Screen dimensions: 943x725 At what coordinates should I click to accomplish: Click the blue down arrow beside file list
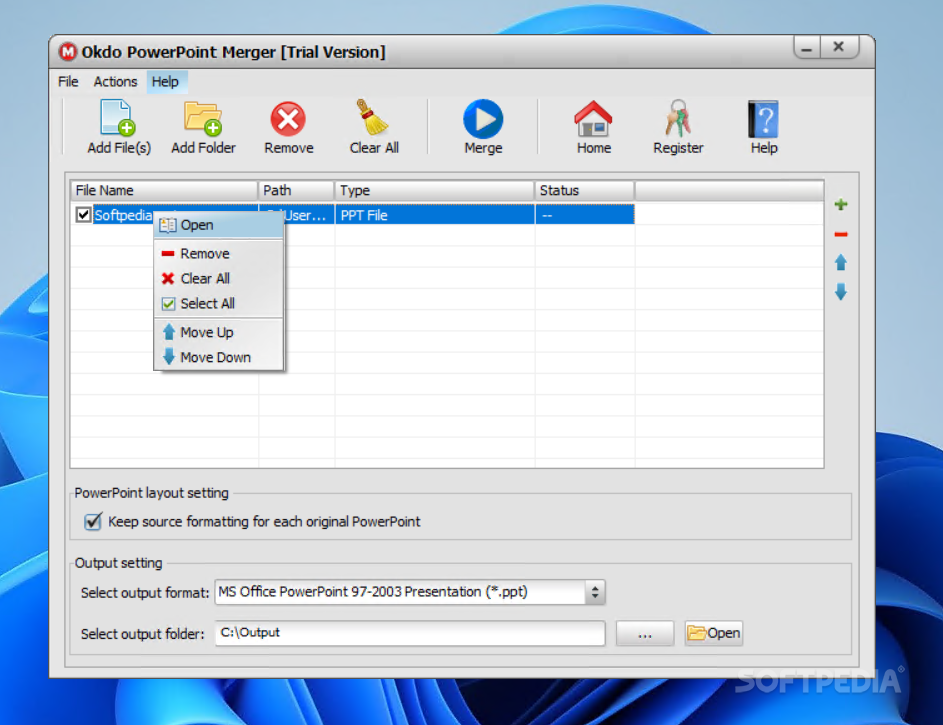click(841, 292)
